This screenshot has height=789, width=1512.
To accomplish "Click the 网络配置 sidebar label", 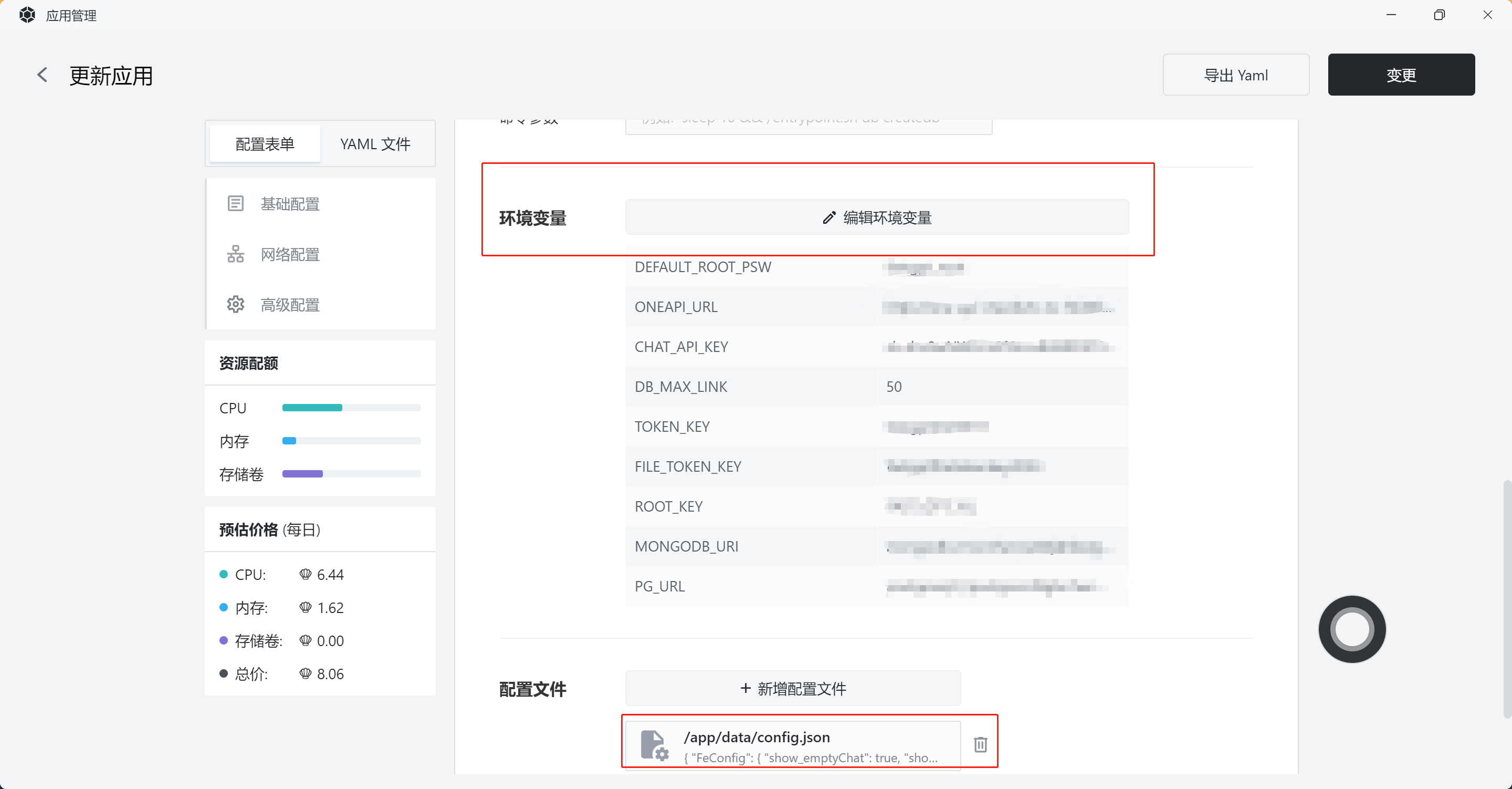I will tap(290, 254).
